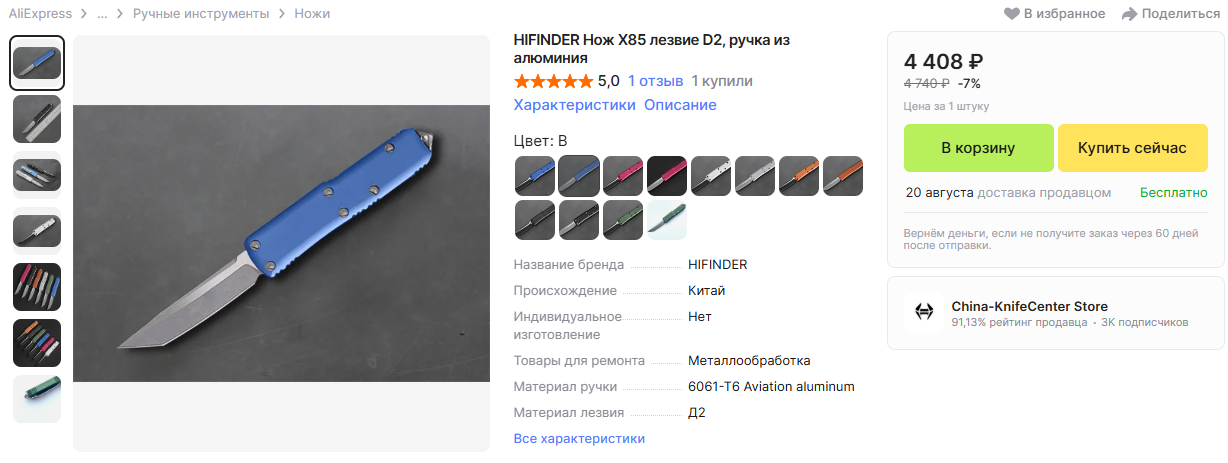Click the heart icon to add to favorites
This screenshot has width=1228, height=463.
tap(1012, 14)
